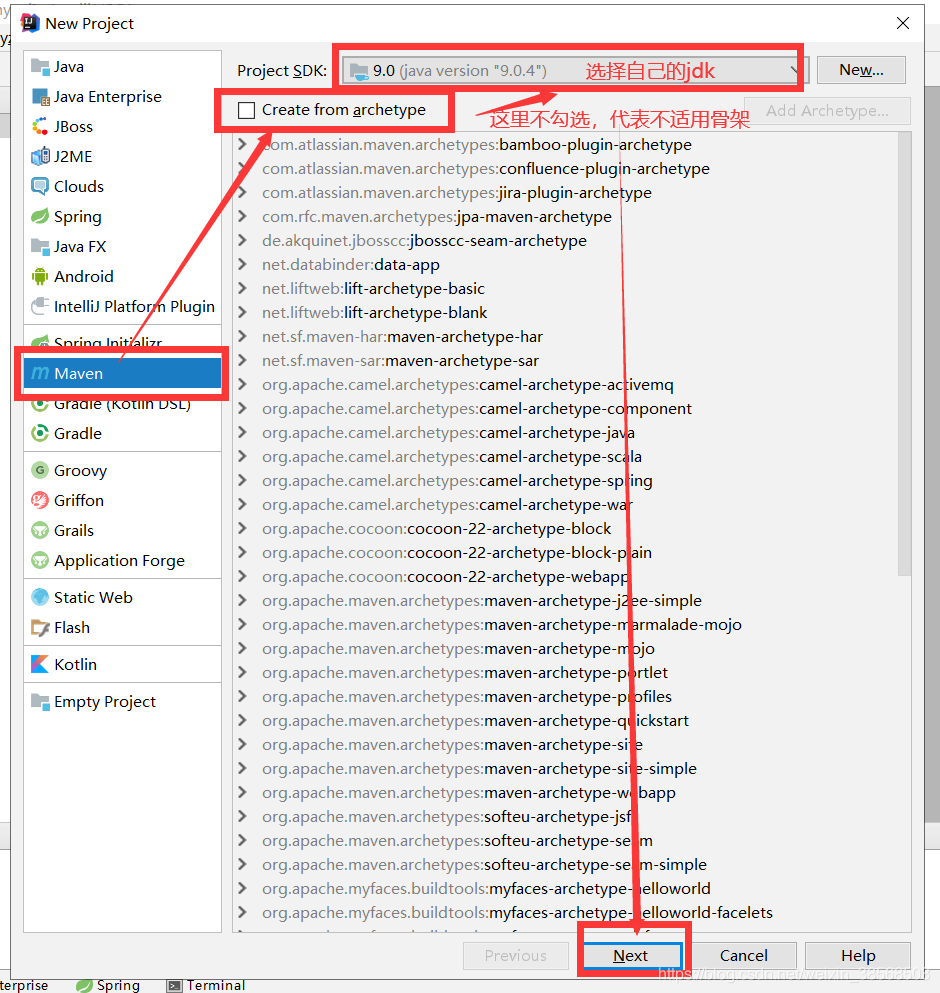Select the Java FX folder icon
The image size is (940, 993).
(40, 246)
